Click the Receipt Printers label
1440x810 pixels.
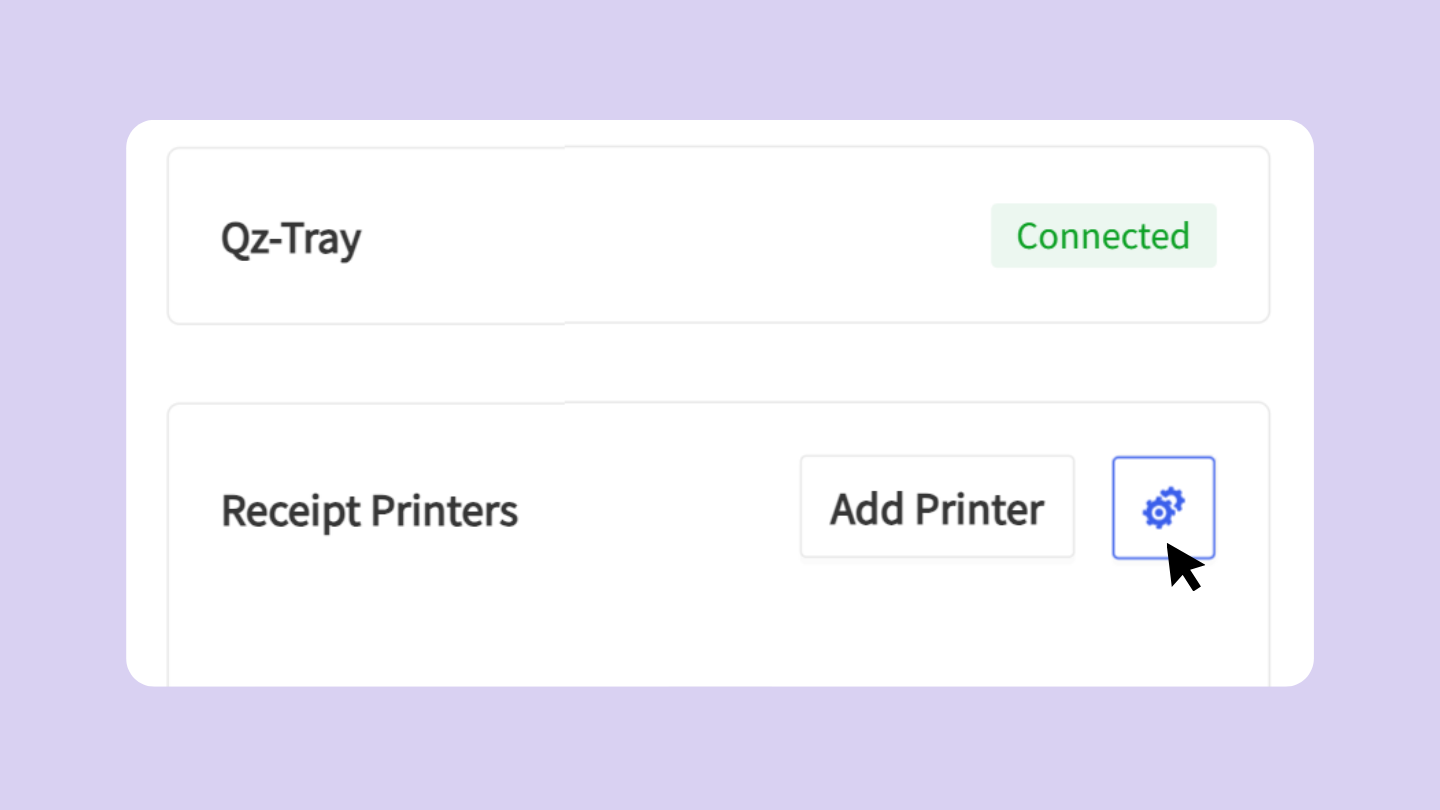370,510
